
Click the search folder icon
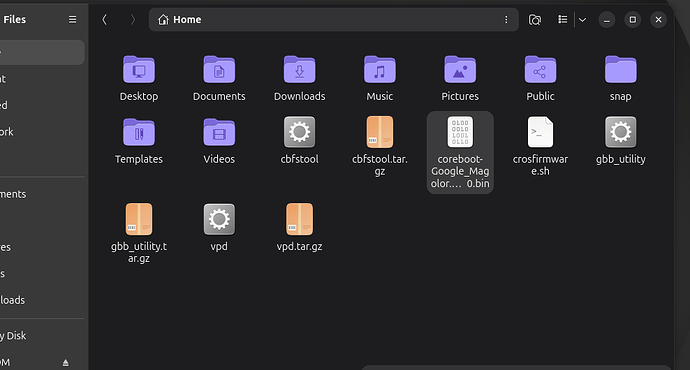pos(535,20)
